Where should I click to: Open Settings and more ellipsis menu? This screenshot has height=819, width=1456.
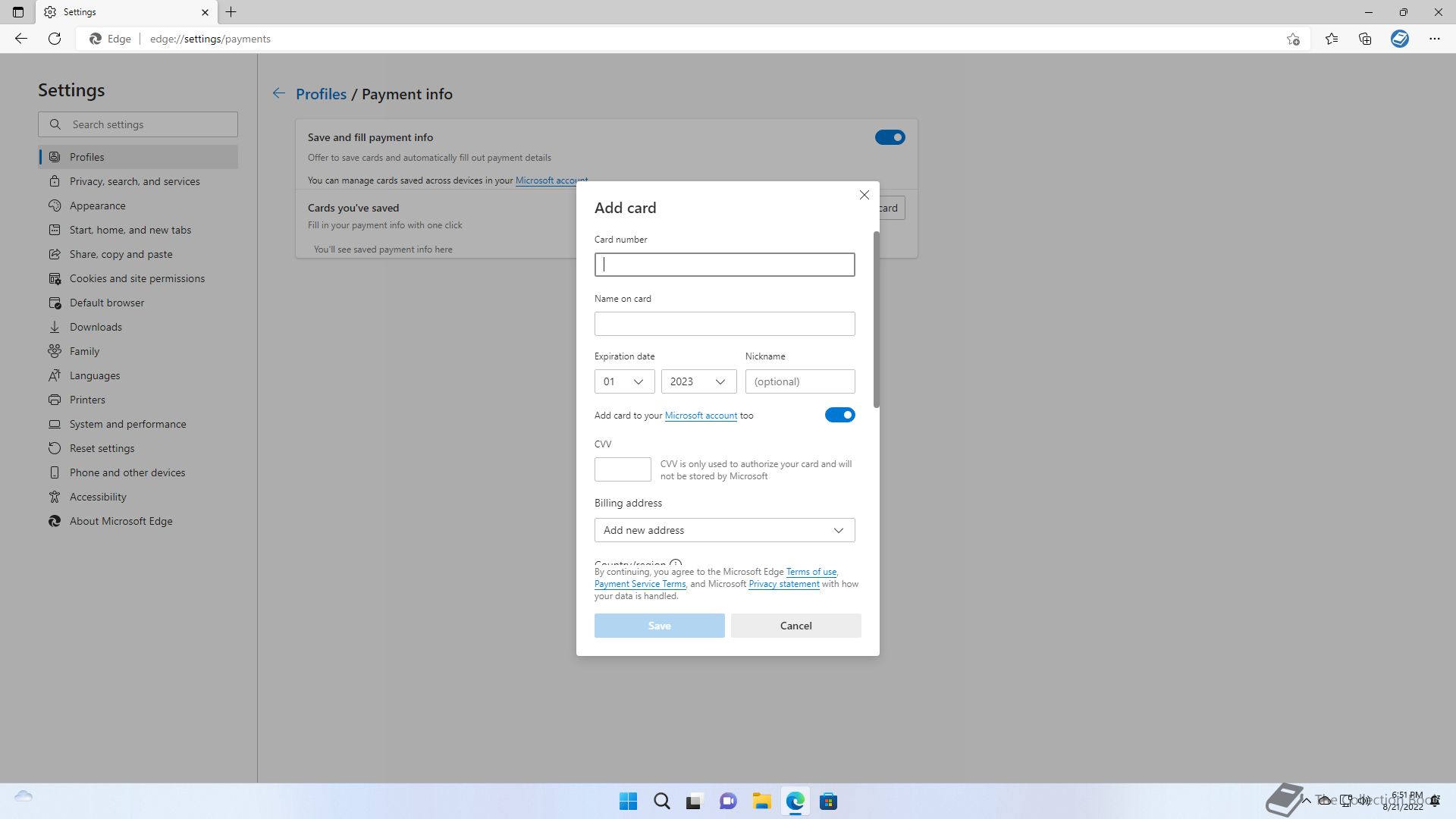[1435, 39]
